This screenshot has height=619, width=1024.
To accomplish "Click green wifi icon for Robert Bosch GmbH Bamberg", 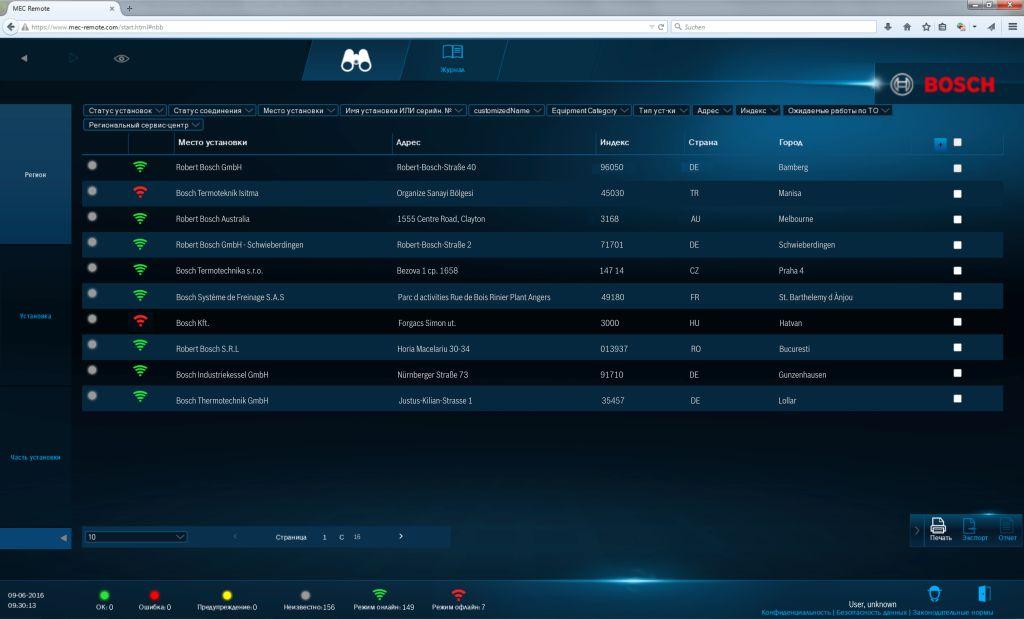I will click(140, 167).
